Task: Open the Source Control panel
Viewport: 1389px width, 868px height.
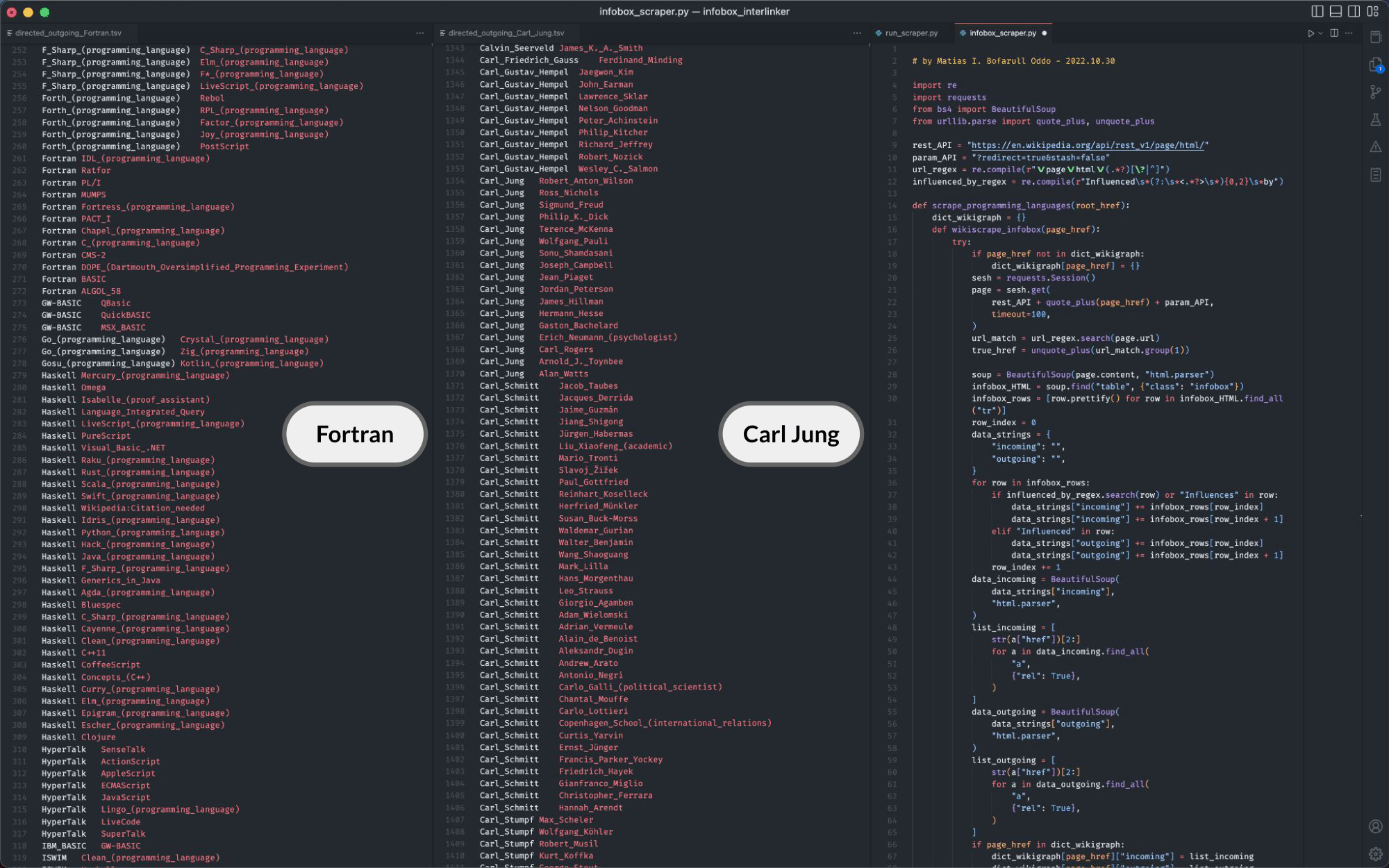Action: (1376, 92)
